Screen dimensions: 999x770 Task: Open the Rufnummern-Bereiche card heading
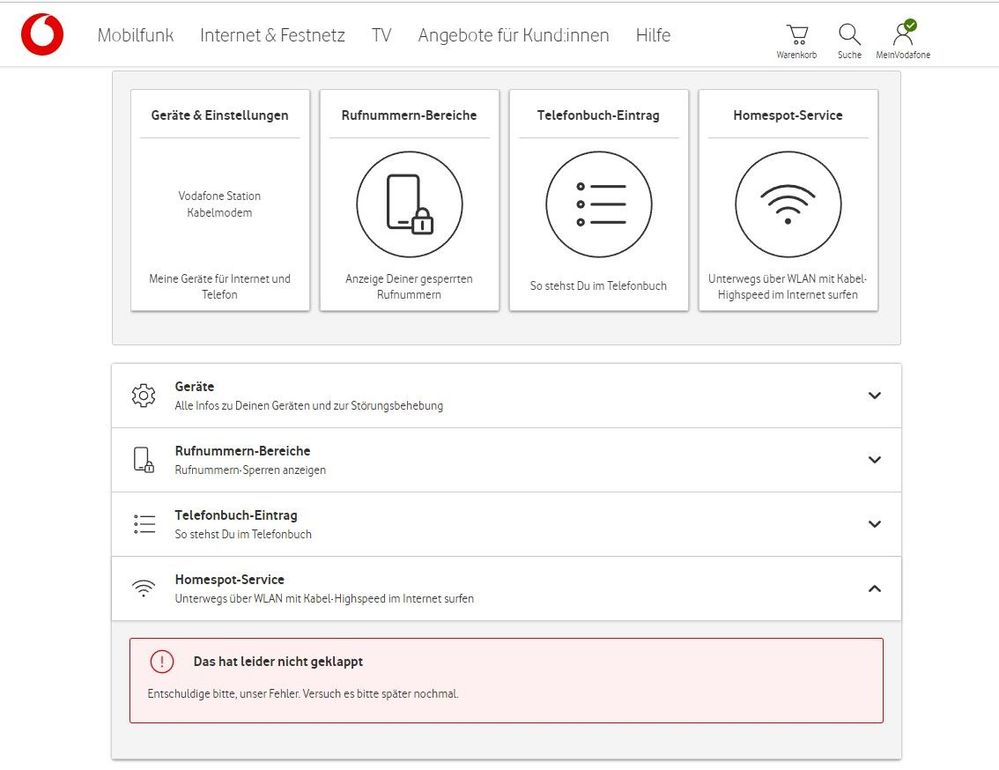409,115
